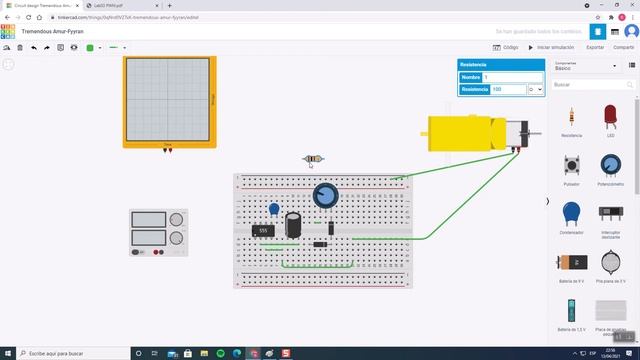Open the resistance unit dropdown
Screen dimensions: 640x360
point(536,89)
